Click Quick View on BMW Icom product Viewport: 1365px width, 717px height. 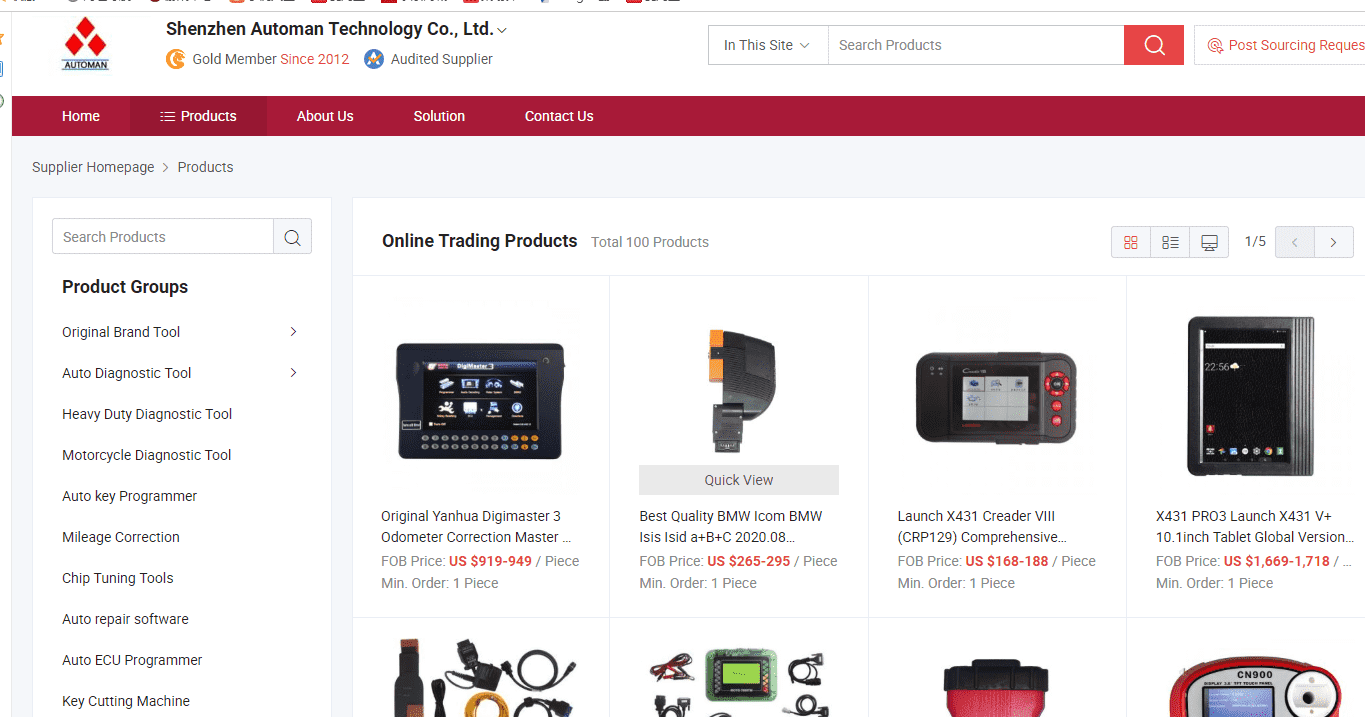[739, 480]
